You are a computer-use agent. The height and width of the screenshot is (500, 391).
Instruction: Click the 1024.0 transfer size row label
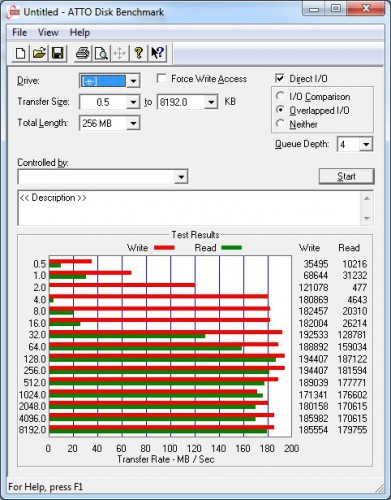pos(32,395)
